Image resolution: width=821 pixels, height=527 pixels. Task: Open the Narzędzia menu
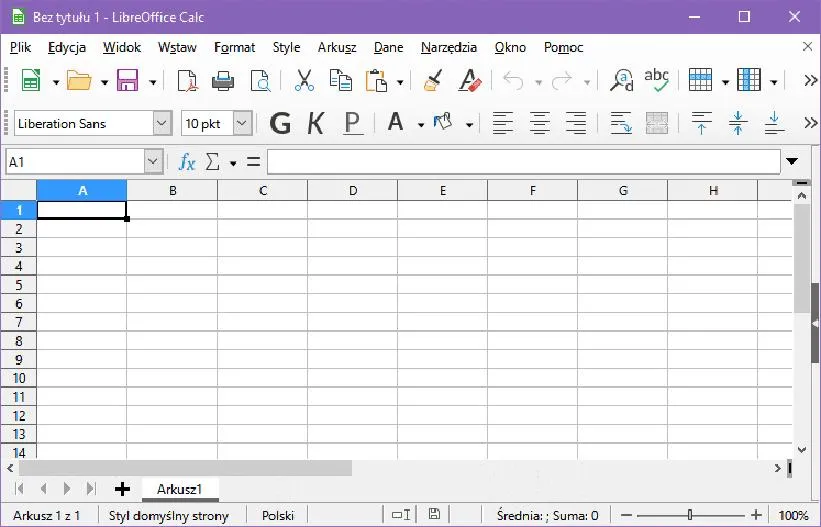click(x=449, y=48)
